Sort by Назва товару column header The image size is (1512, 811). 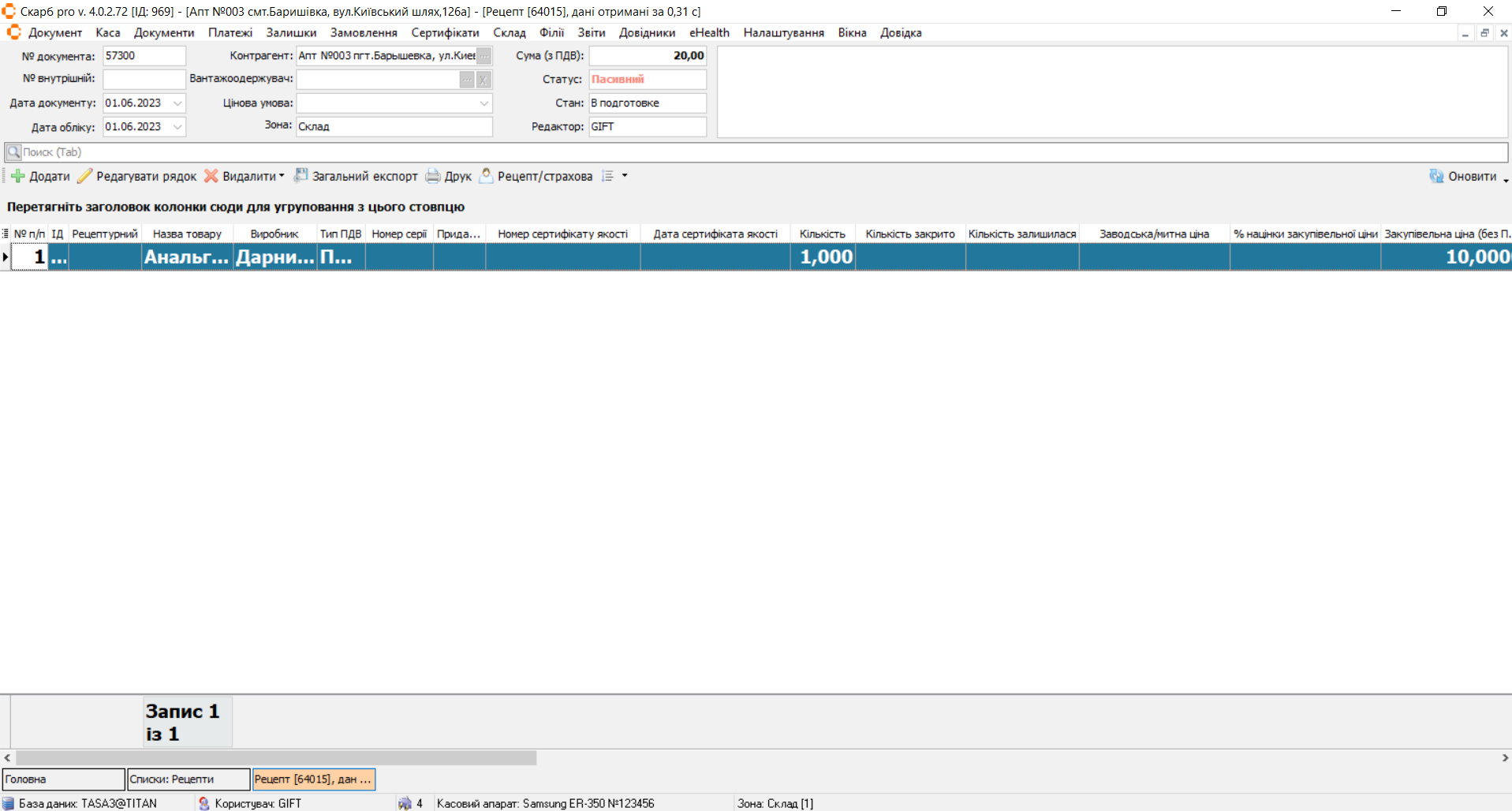point(187,234)
